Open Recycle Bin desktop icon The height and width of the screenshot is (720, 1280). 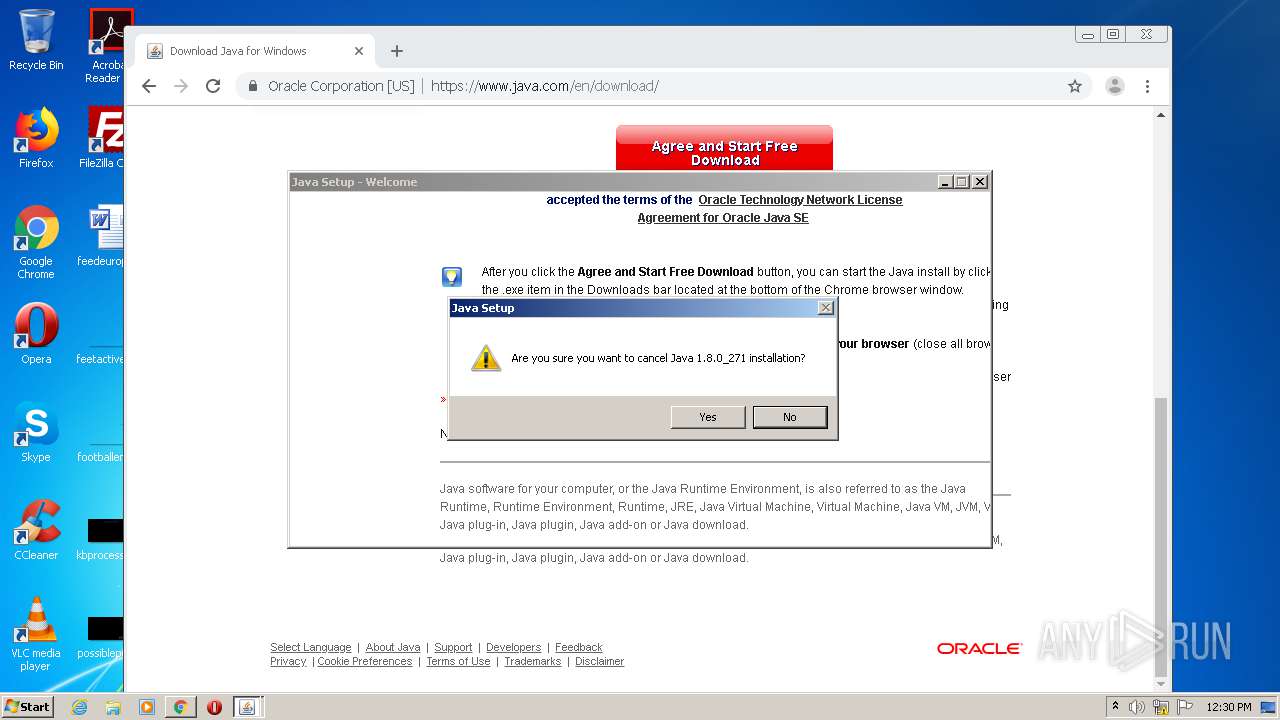36,40
